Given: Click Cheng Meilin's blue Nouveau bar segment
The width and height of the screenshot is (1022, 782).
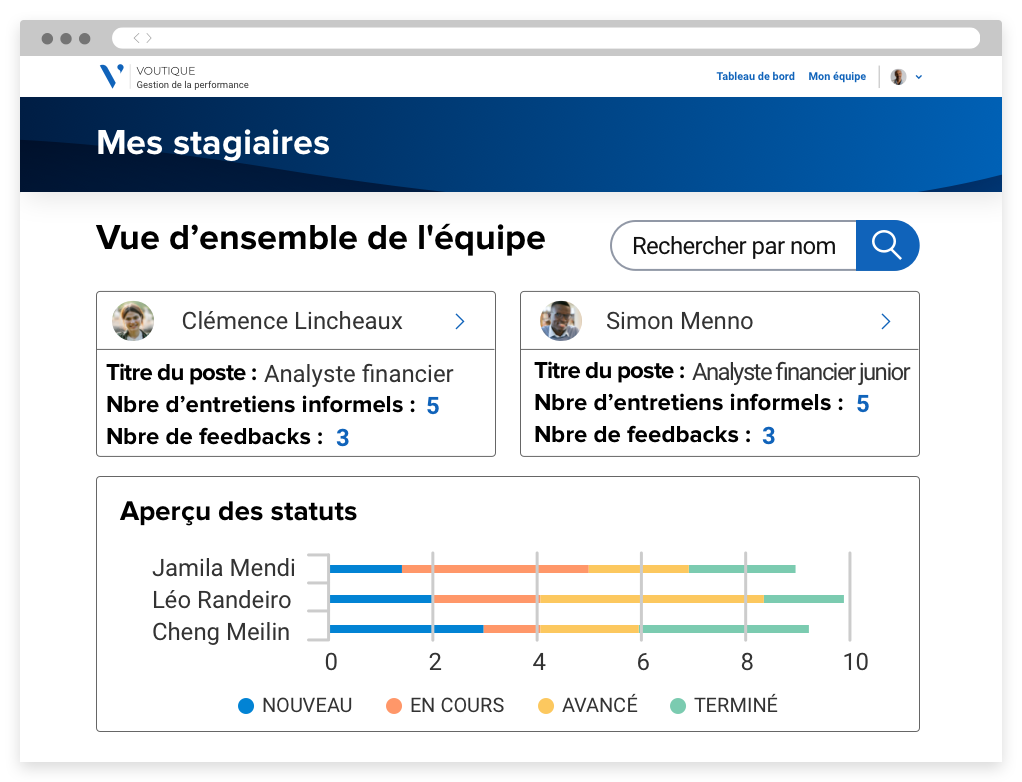Looking at the screenshot, I should tap(406, 629).
